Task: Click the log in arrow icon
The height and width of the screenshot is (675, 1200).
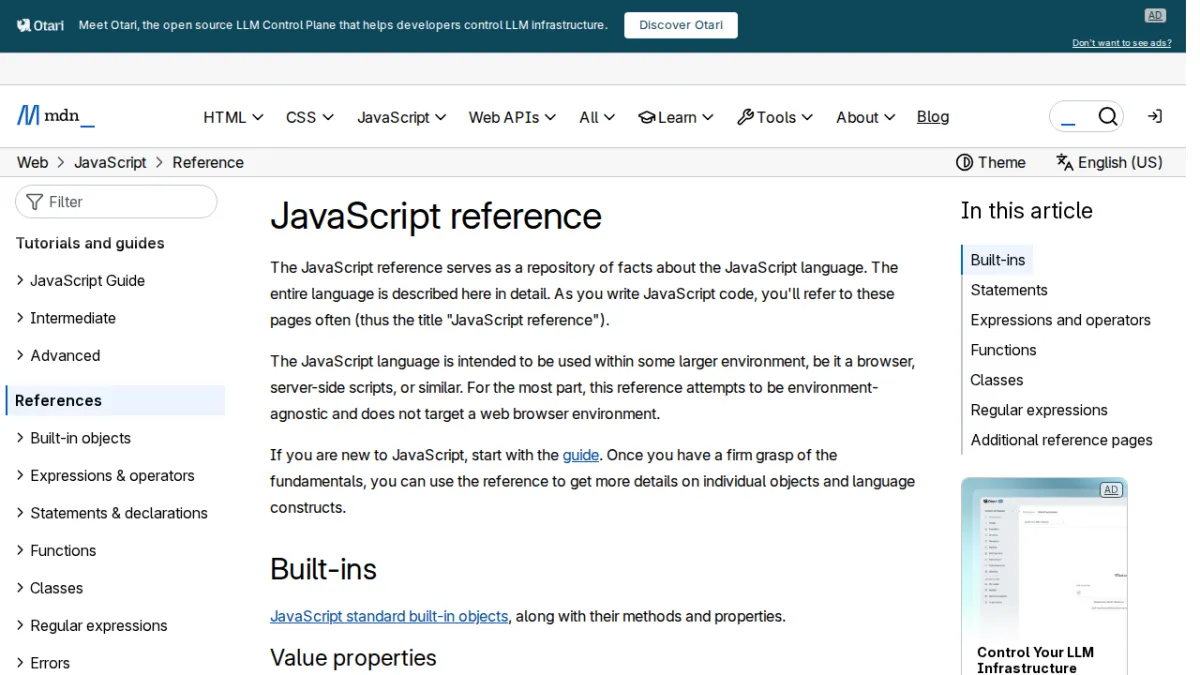Action: 1155,117
